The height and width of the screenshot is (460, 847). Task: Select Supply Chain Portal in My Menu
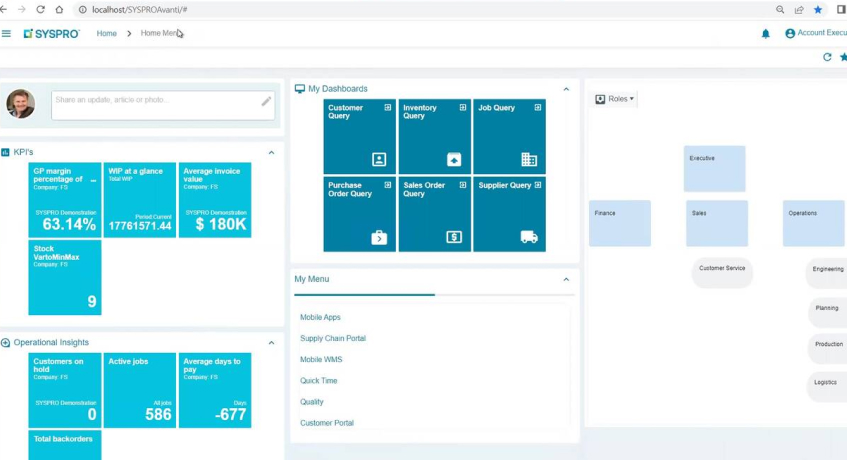click(x=333, y=338)
